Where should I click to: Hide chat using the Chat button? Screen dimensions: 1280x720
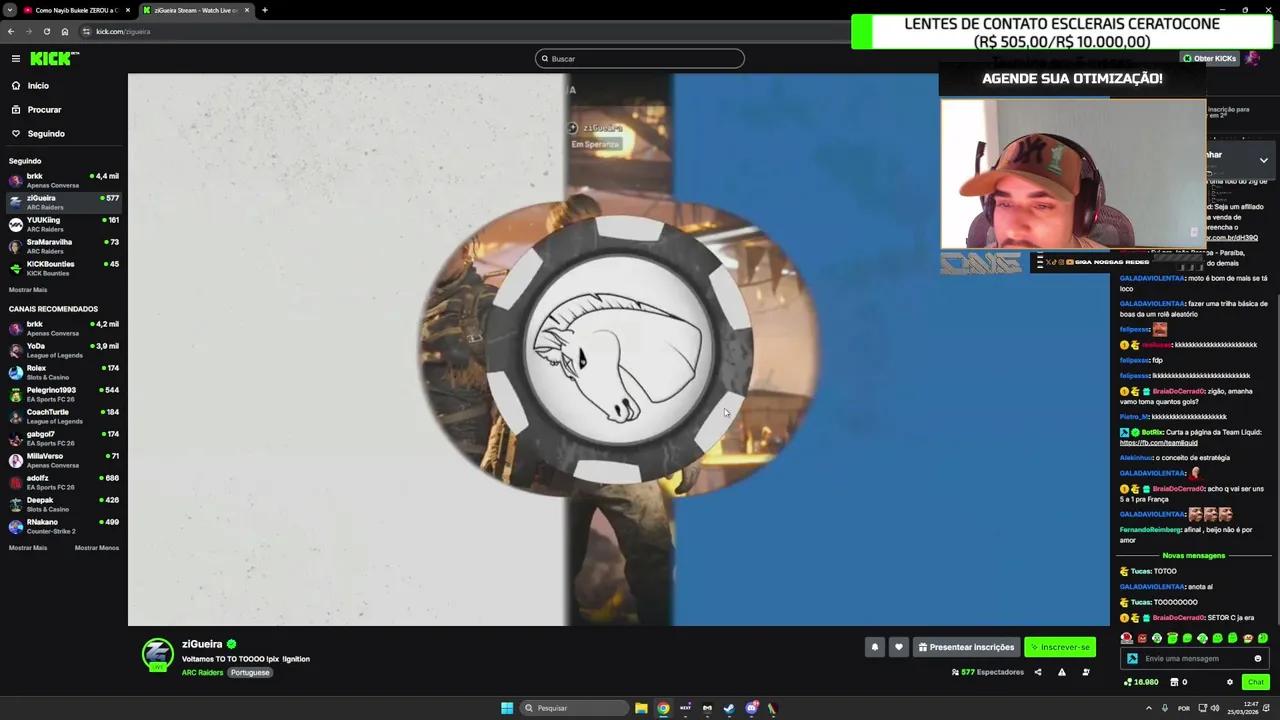click(x=1256, y=682)
